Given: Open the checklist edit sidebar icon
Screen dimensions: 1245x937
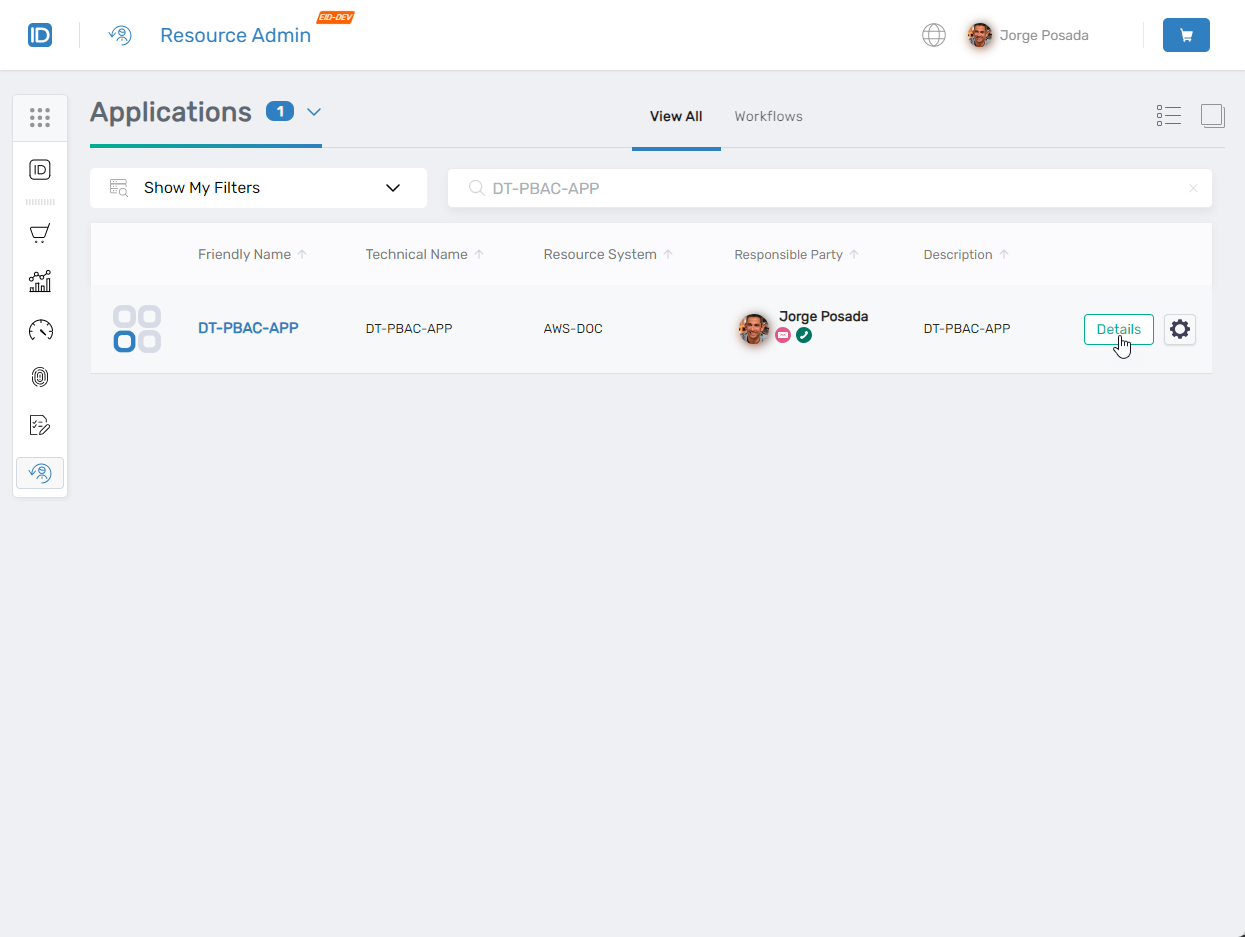Looking at the screenshot, I should click(x=40, y=425).
